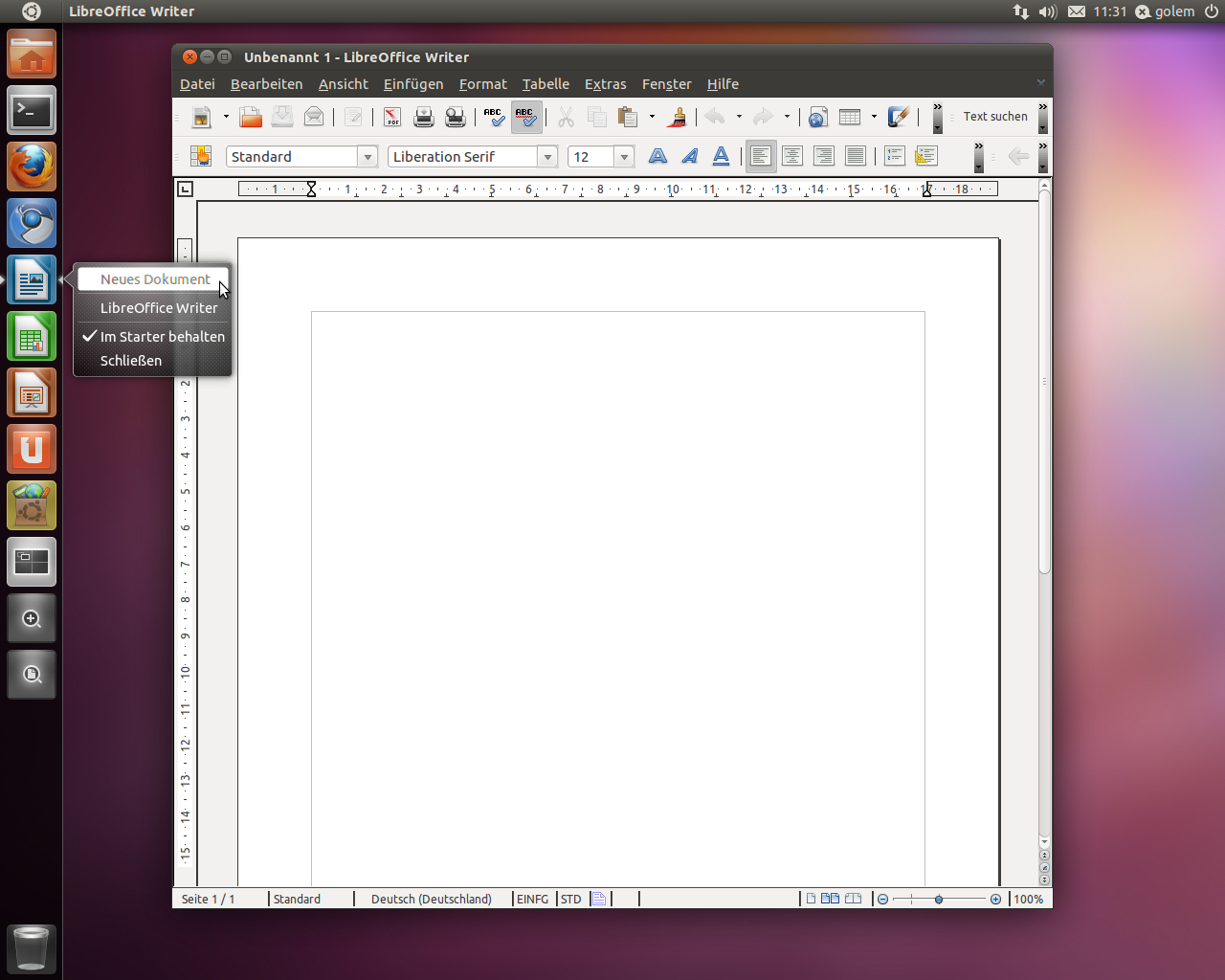The height and width of the screenshot is (980, 1225).
Task: Expand the paragraph style Standard dropdown
Action: [367, 157]
